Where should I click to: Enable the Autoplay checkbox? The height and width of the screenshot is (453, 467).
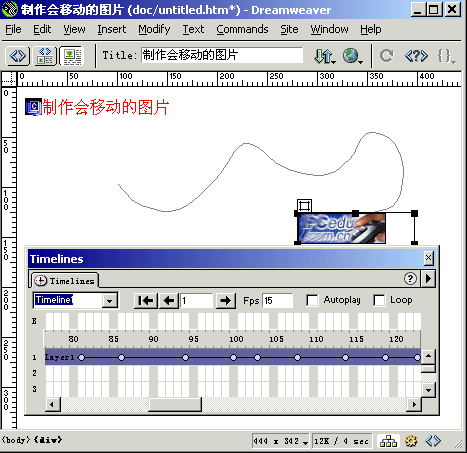coord(312,300)
